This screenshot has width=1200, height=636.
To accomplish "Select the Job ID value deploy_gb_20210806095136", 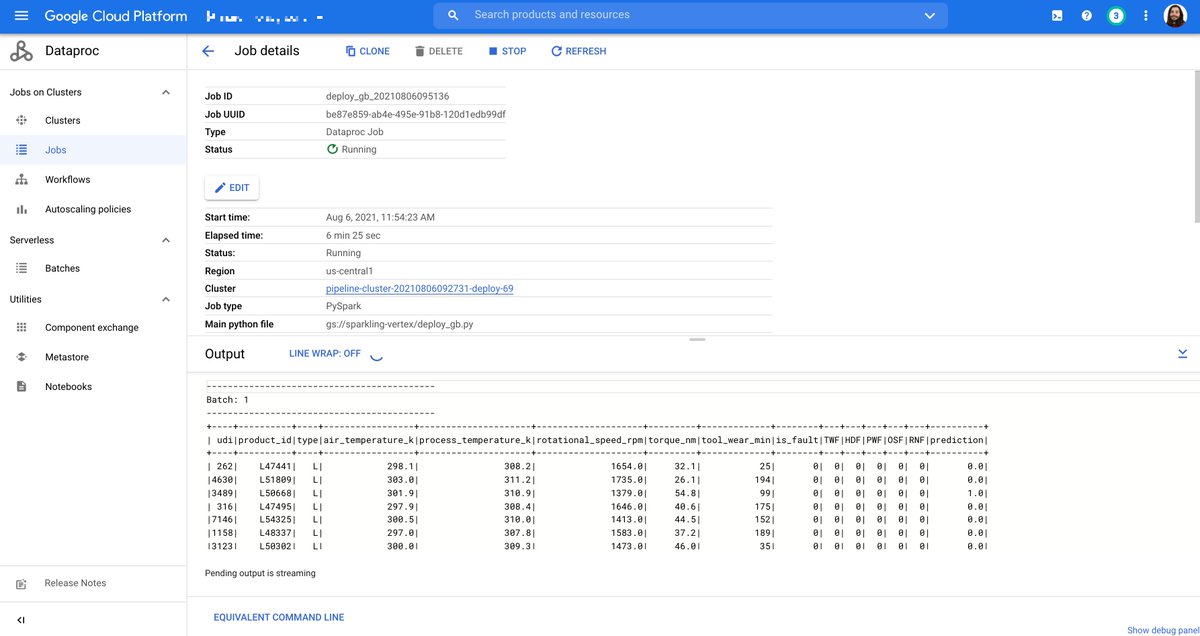I will tap(388, 97).
